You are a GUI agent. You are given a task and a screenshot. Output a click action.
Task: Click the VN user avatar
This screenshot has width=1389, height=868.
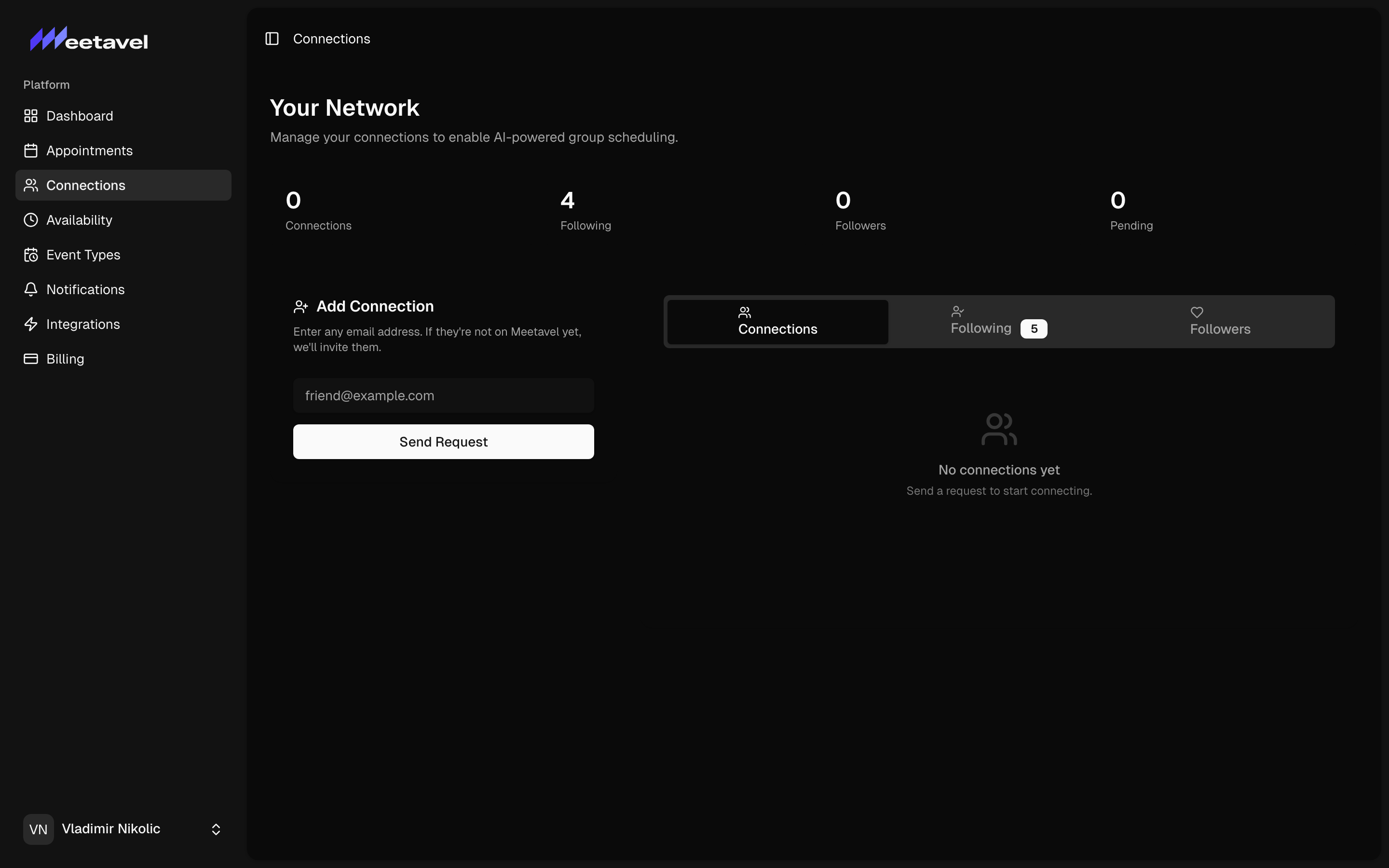click(39, 829)
